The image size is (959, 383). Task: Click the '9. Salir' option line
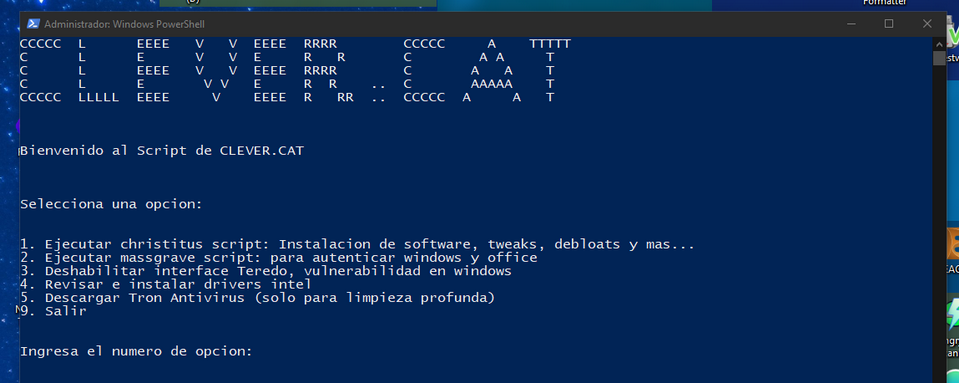coord(53,311)
